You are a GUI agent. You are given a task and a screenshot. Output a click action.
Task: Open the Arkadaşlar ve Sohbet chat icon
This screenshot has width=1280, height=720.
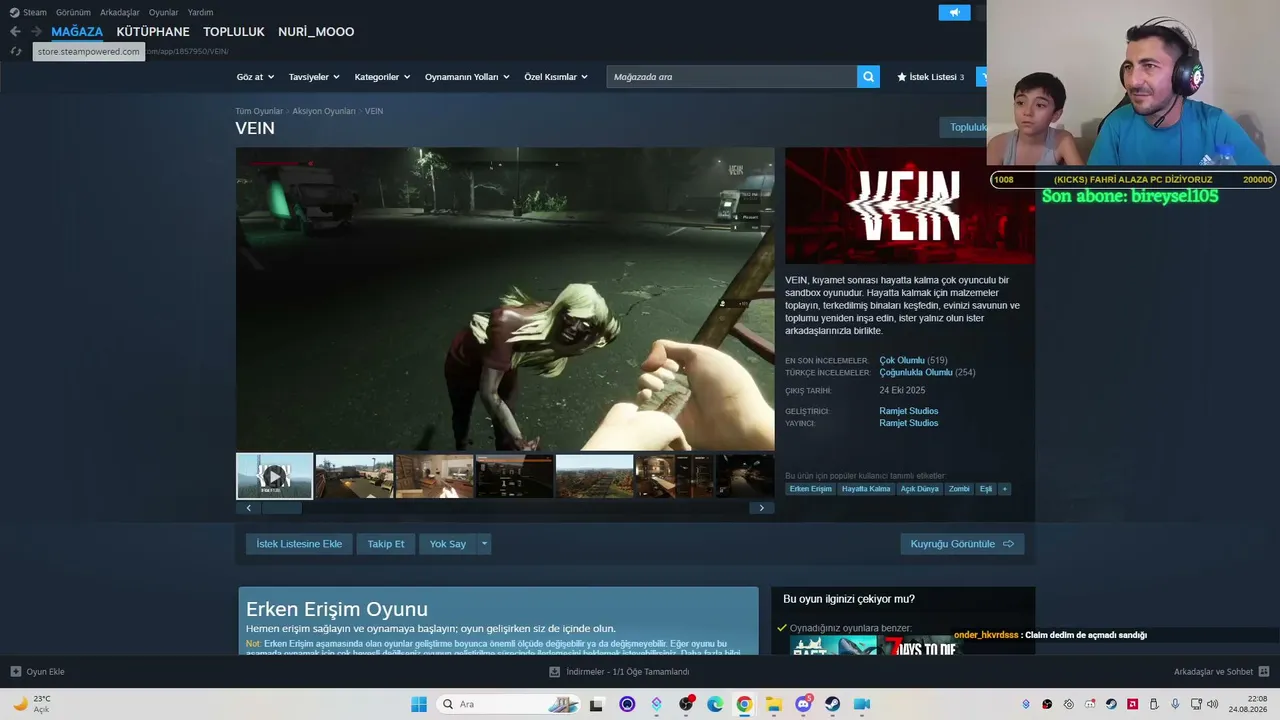(1264, 672)
